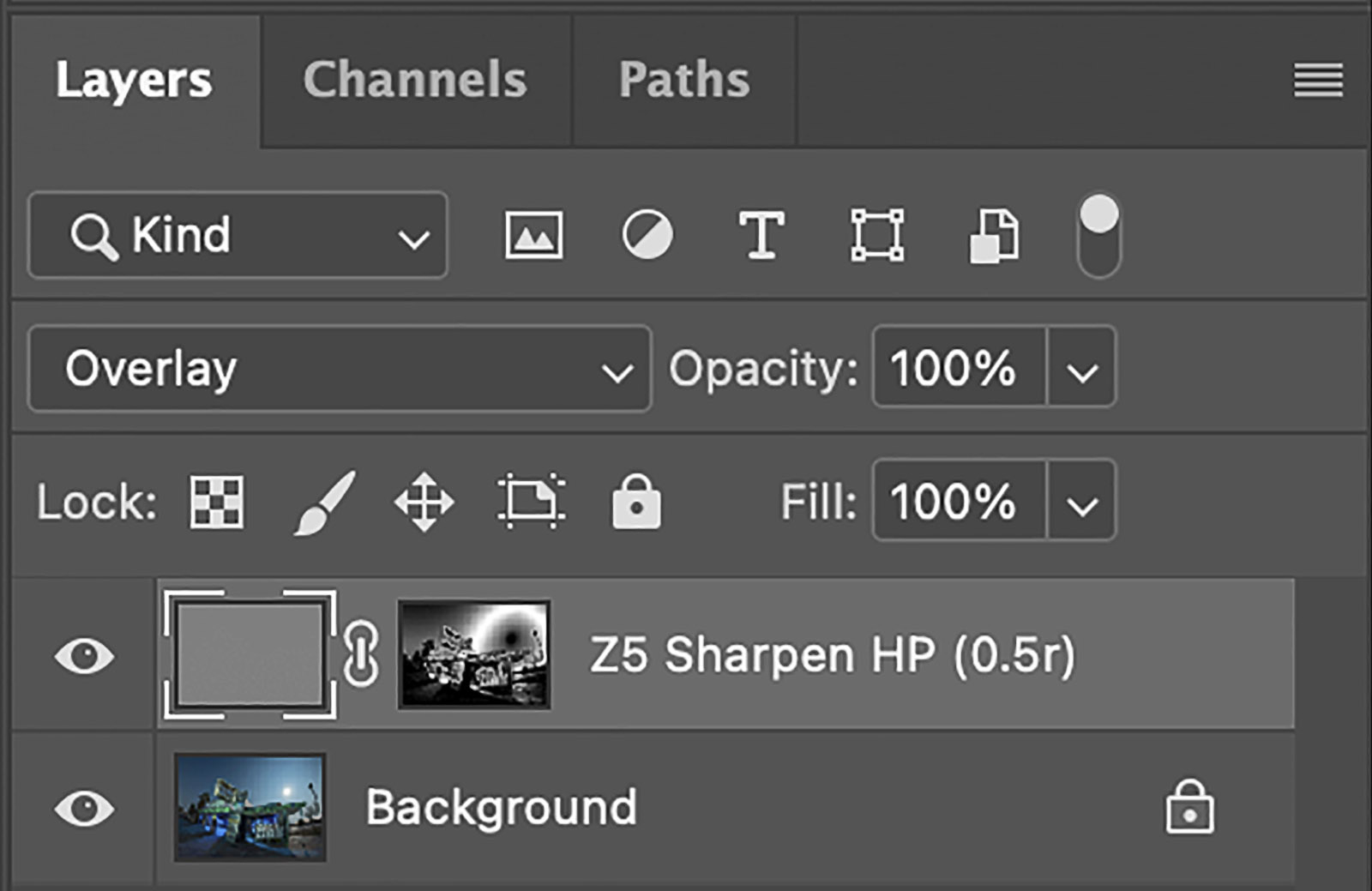Filter layers by shape layer type
This screenshot has height=891, width=1372.
click(876, 235)
